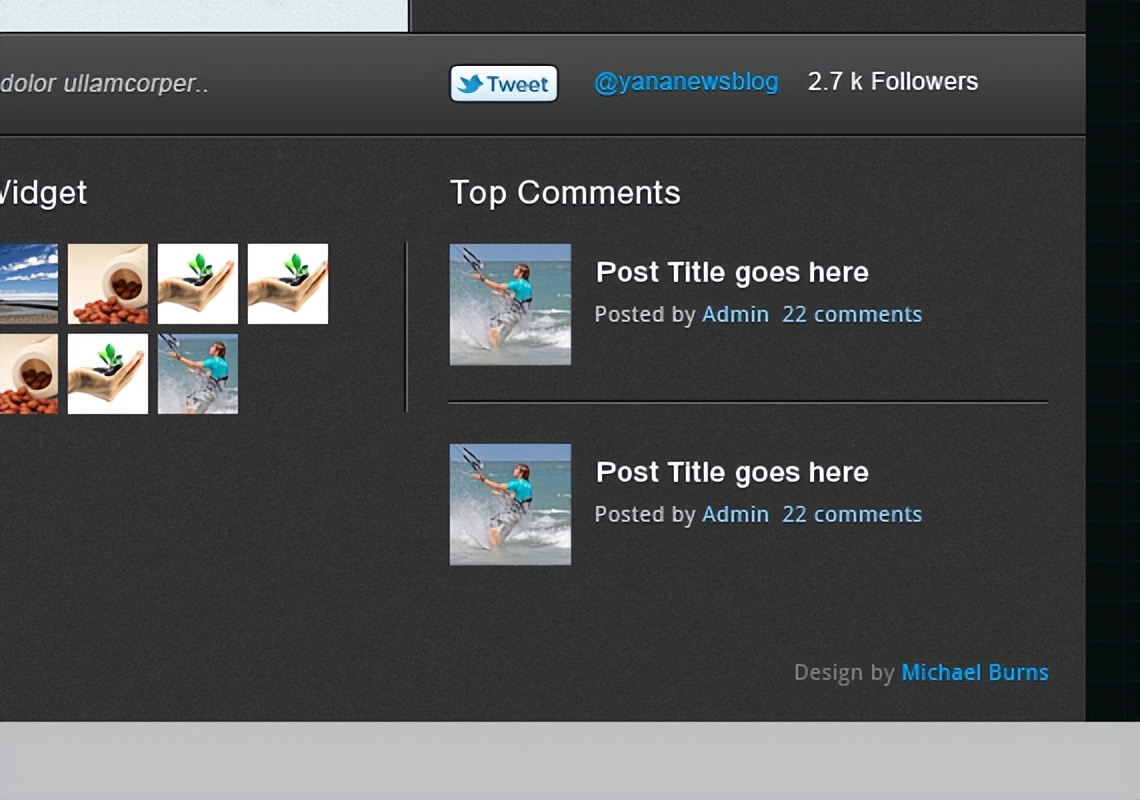Open the kitesurfer thumbnail in widget grid
The height and width of the screenshot is (800, 1140).
tap(198, 374)
